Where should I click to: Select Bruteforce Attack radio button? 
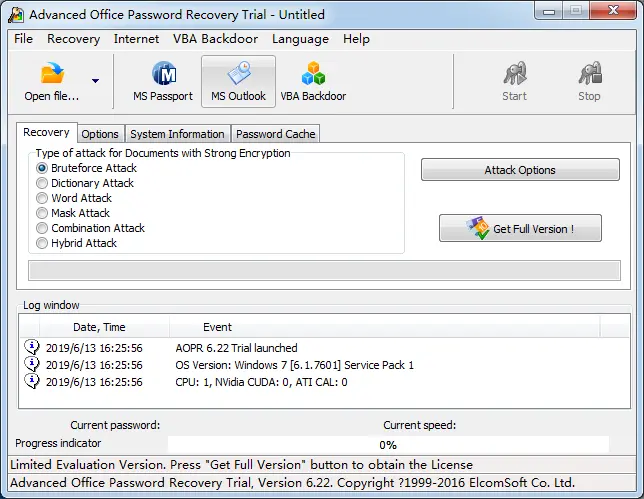[41, 168]
